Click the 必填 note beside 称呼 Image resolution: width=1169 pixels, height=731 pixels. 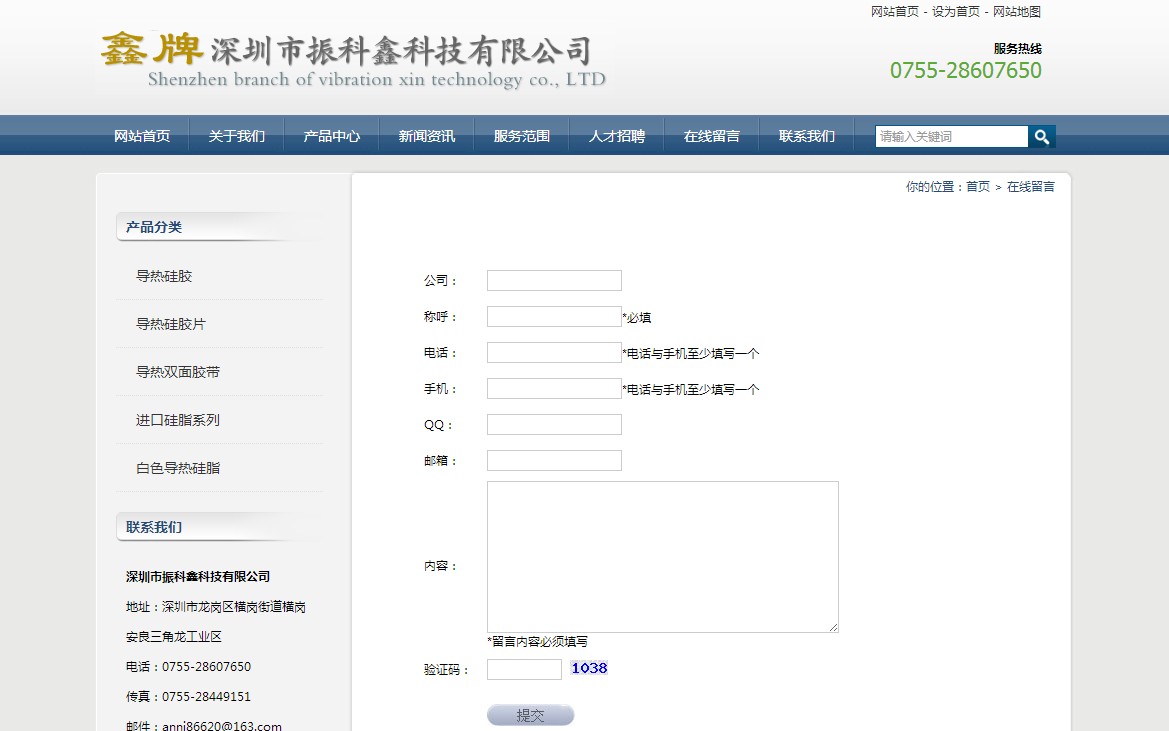[x=637, y=318]
